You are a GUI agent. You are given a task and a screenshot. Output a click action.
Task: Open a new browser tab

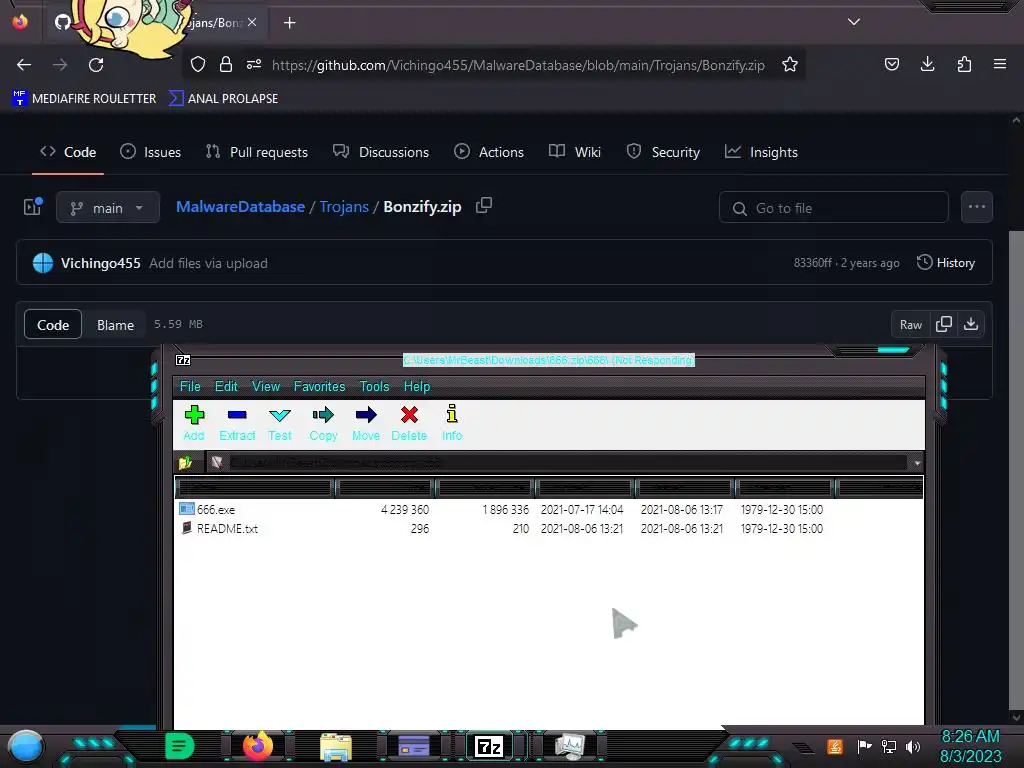289,23
